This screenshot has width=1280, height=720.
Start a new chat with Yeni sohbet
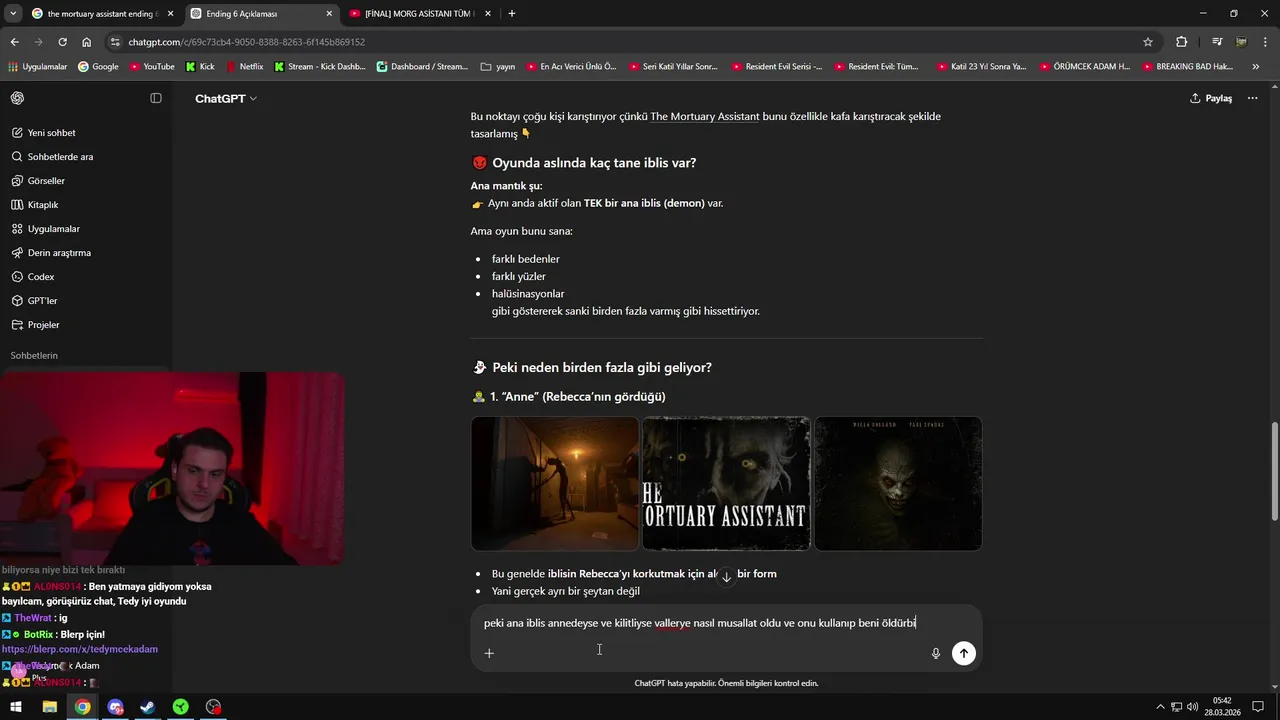52,133
